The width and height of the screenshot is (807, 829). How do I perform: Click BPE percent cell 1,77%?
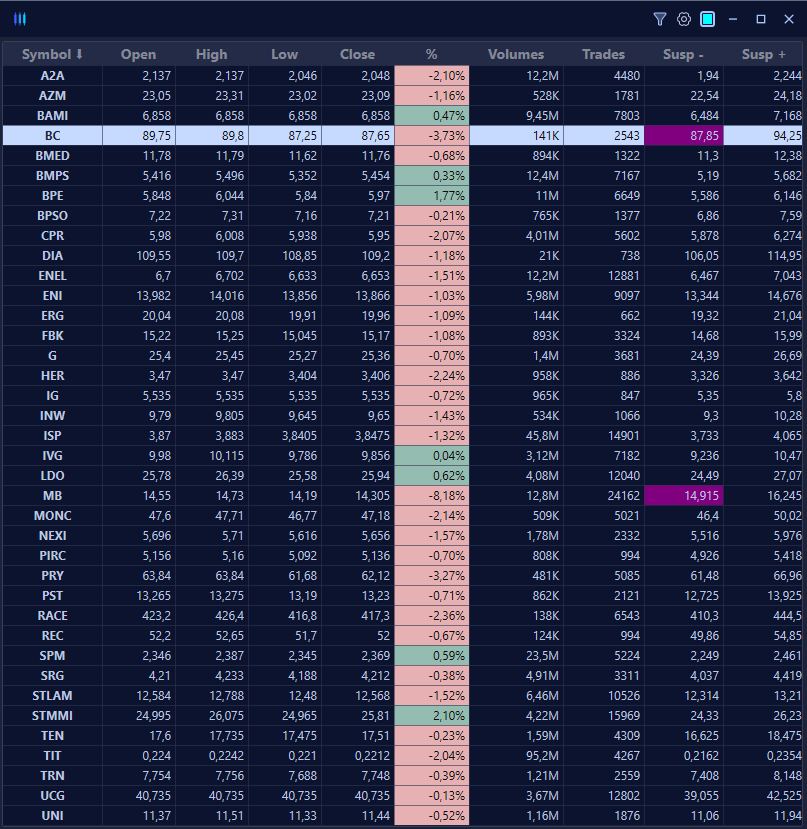pos(432,196)
